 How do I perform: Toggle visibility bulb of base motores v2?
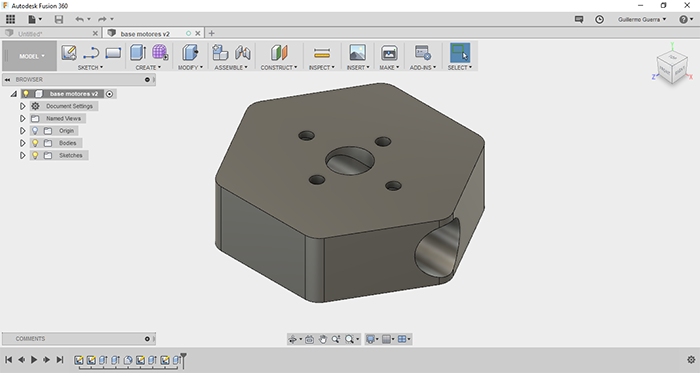click(x=26, y=94)
